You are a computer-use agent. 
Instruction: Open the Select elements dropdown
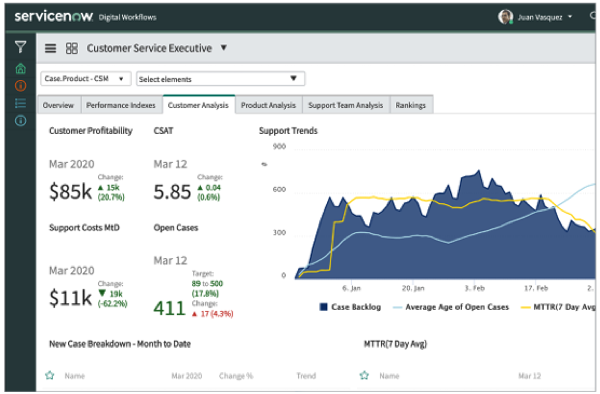click(220, 79)
